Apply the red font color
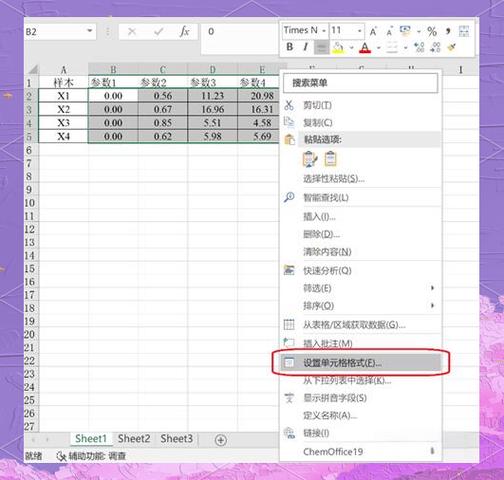504x480 pixels. [x=365, y=48]
